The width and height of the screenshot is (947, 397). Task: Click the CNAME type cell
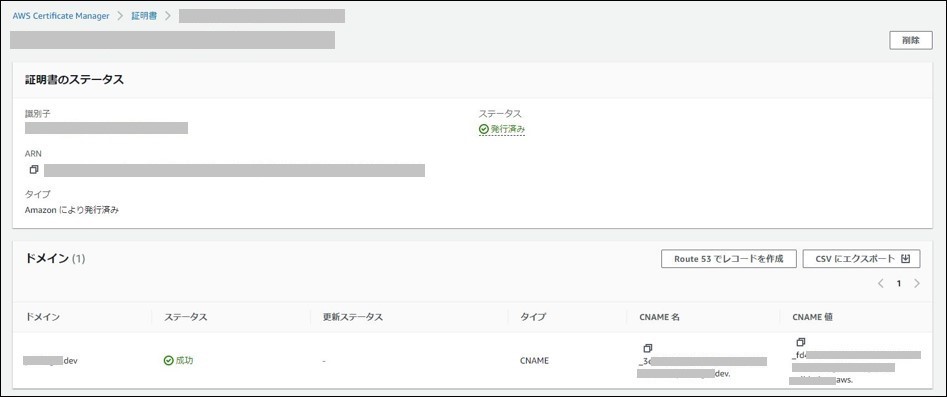click(534, 361)
